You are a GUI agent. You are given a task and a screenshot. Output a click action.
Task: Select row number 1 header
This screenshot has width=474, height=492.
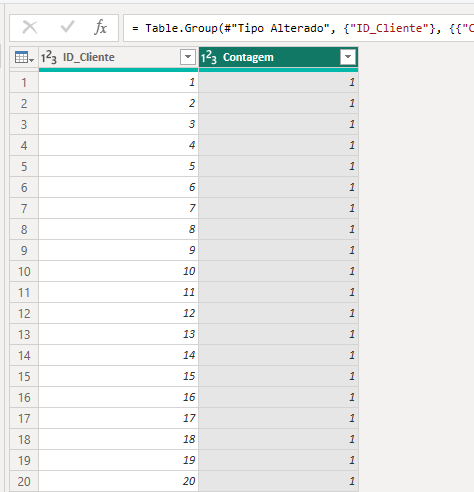click(24, 82)
